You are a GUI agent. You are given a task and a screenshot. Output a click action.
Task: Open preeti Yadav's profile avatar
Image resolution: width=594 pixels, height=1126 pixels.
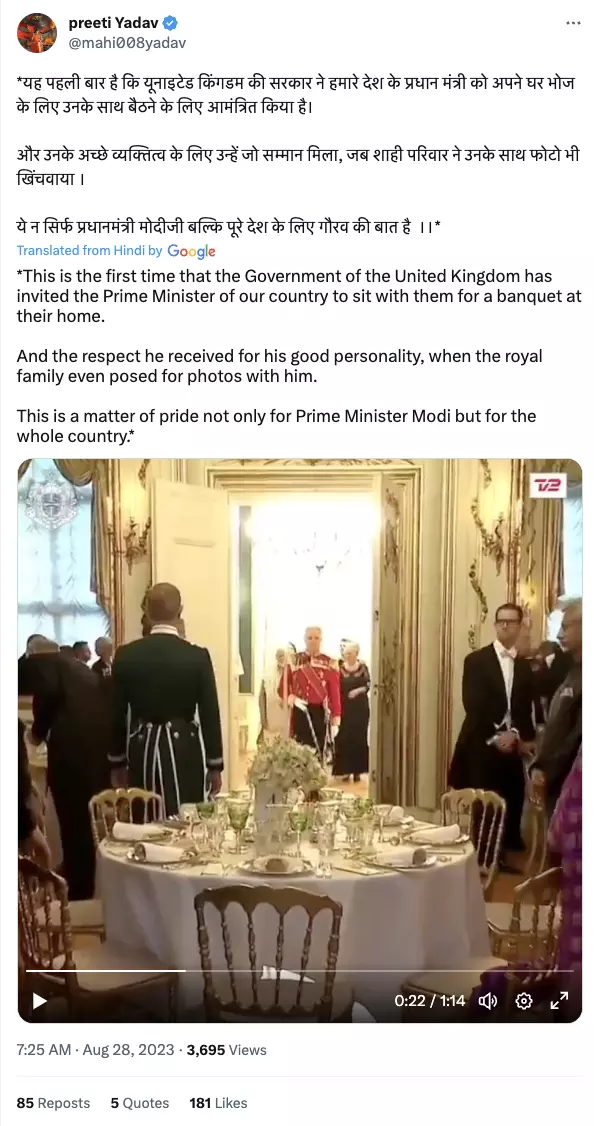37,33
